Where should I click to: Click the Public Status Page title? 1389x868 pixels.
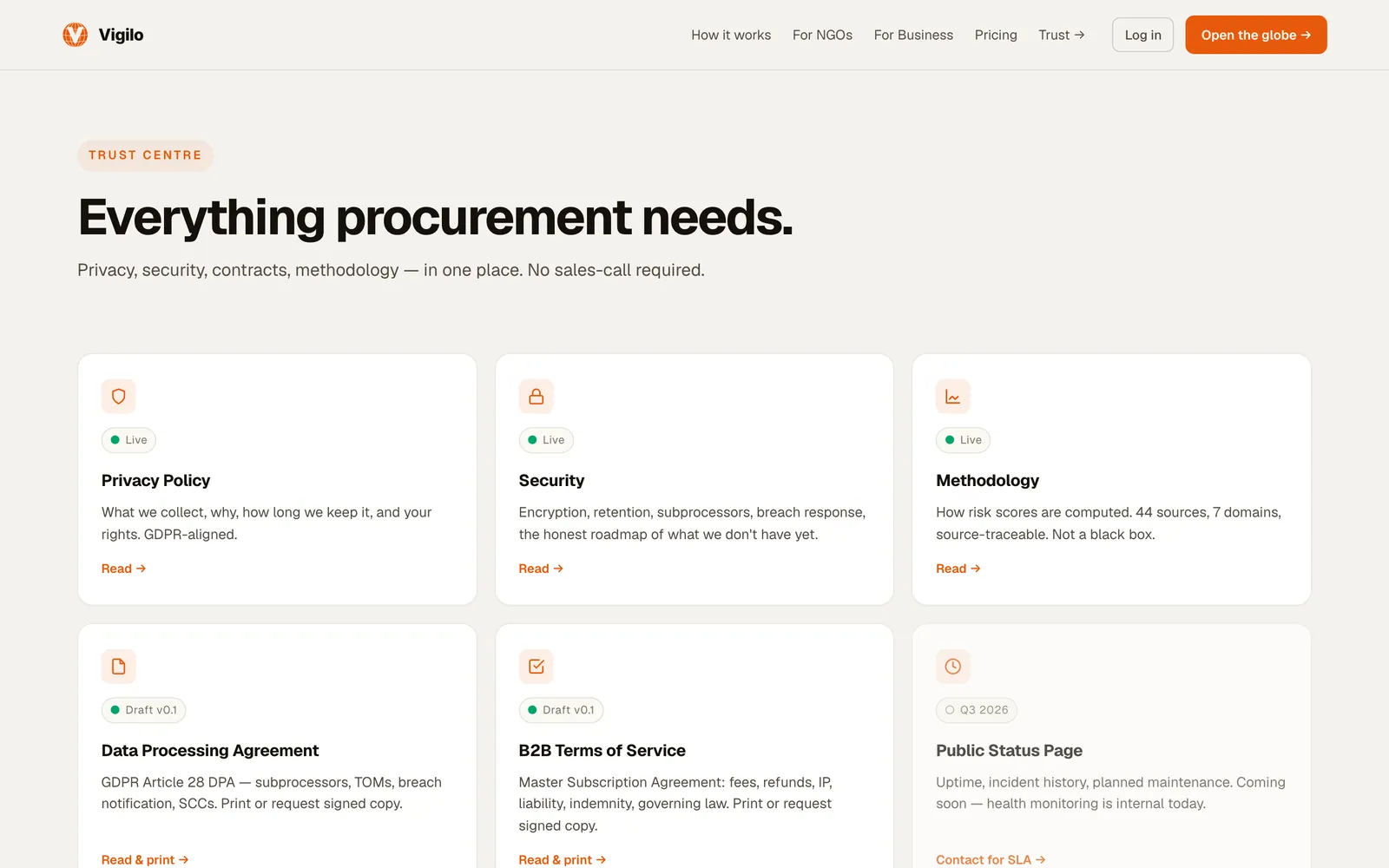(1009, 750)
